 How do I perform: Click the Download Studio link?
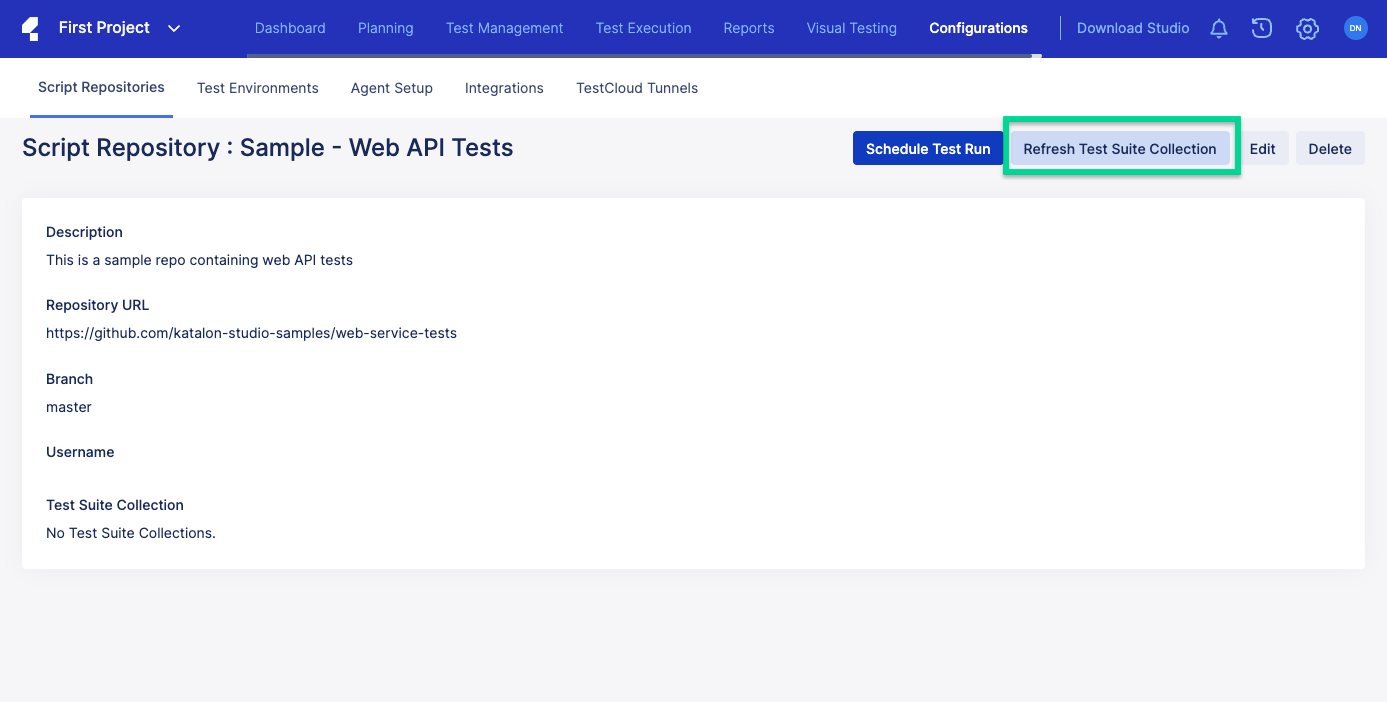[x=1132, y=28]
